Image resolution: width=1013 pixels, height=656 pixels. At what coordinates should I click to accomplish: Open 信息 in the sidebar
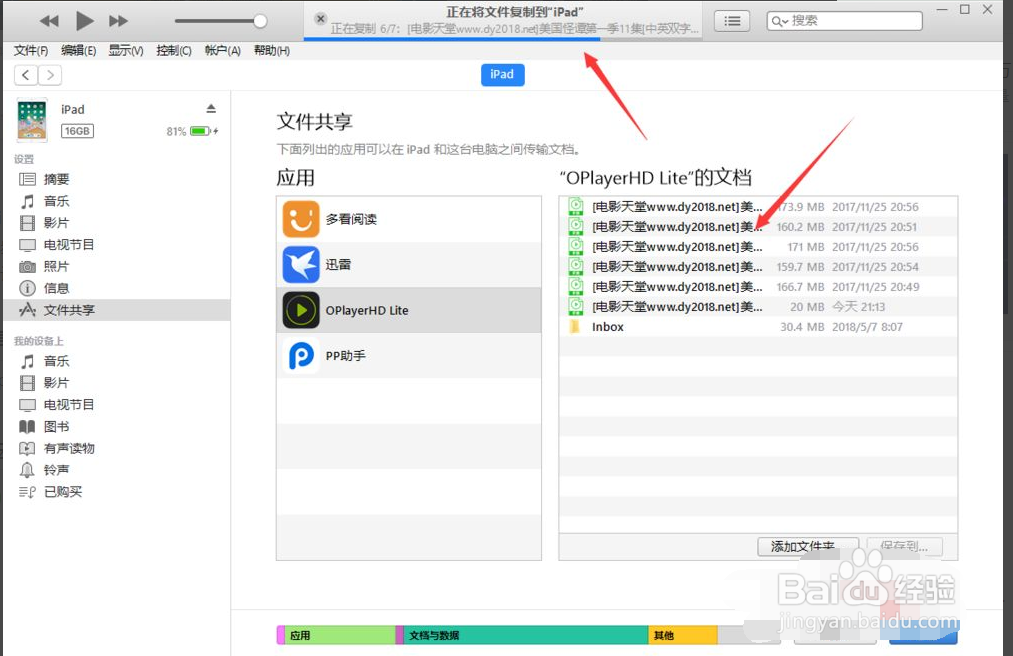point(116,288)
